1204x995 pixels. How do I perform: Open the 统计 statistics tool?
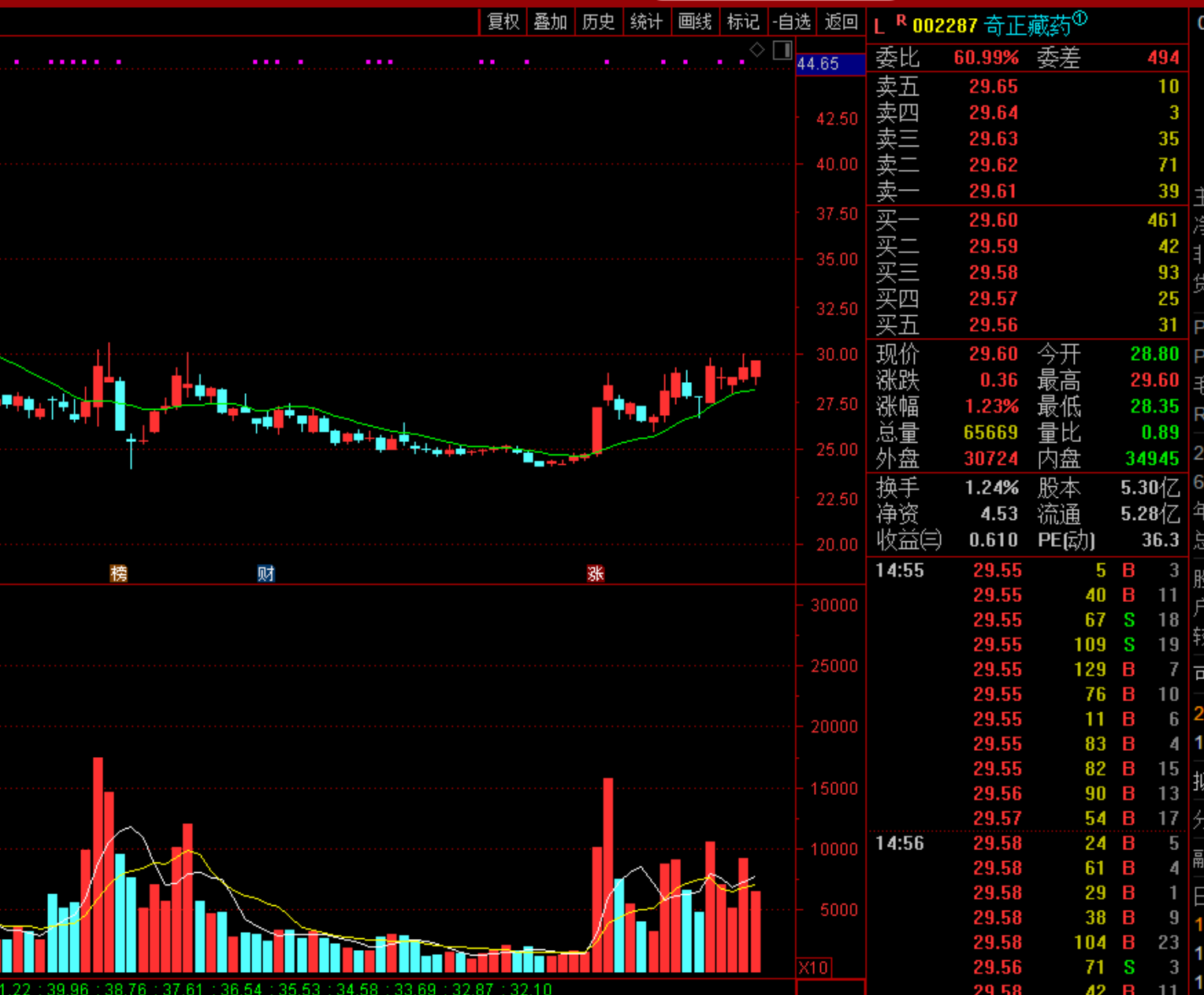(x=646, y=22)
